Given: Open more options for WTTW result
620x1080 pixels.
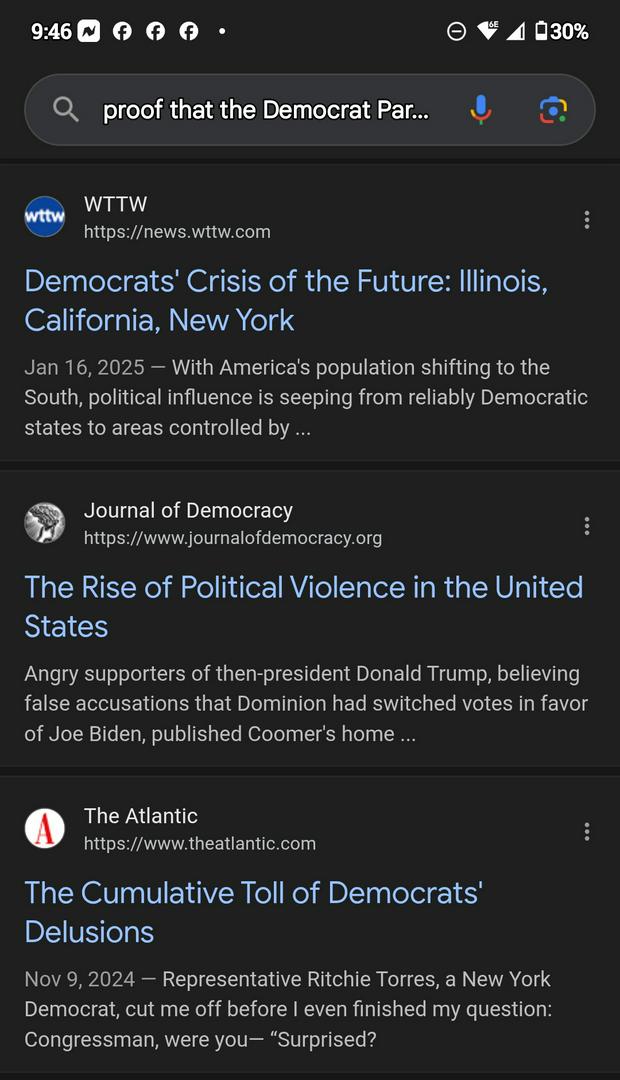Looking at the screenshot, I should [x=587, y=220].
